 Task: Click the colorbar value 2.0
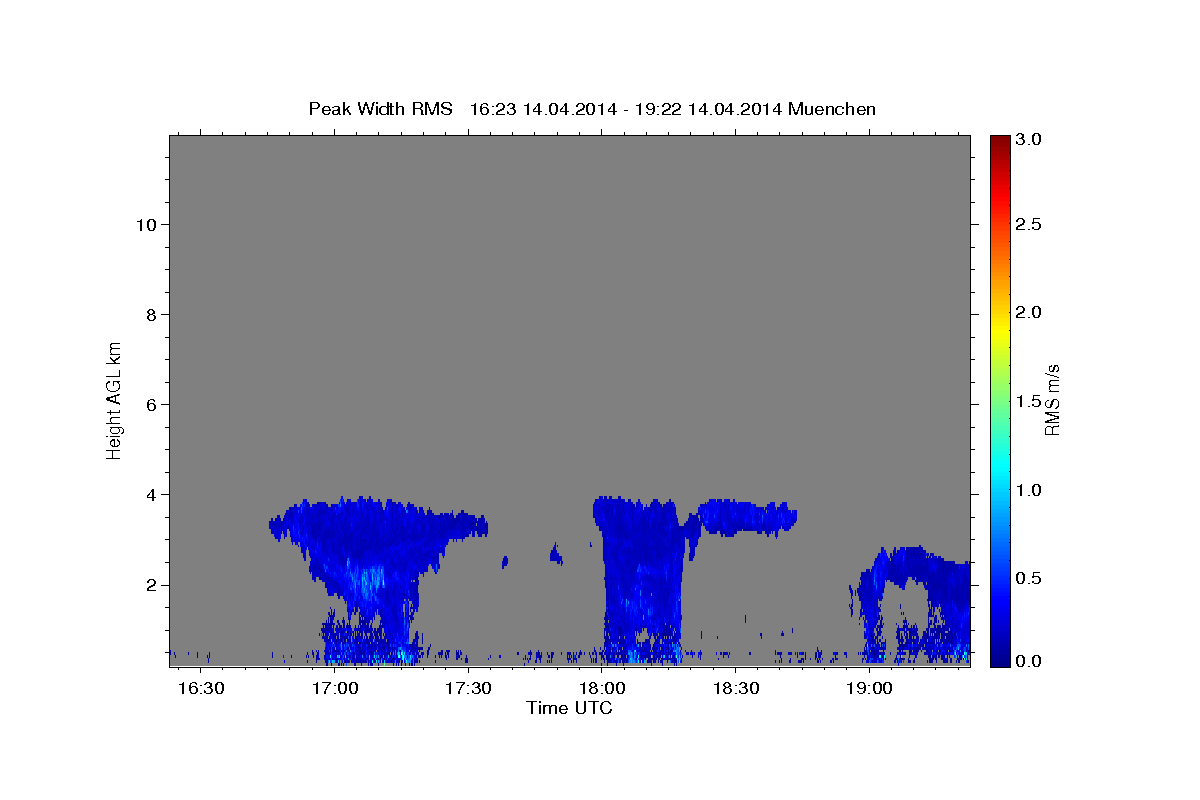pos(1029,313)
